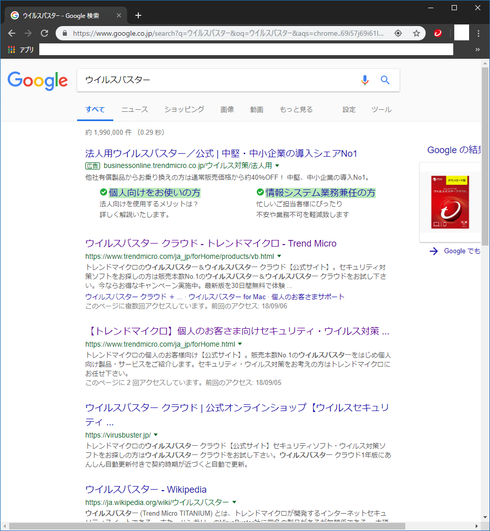Switch to the ショッピング tab
The width and height of the screenshot is (490, 531).
click(x=184, y=109)
